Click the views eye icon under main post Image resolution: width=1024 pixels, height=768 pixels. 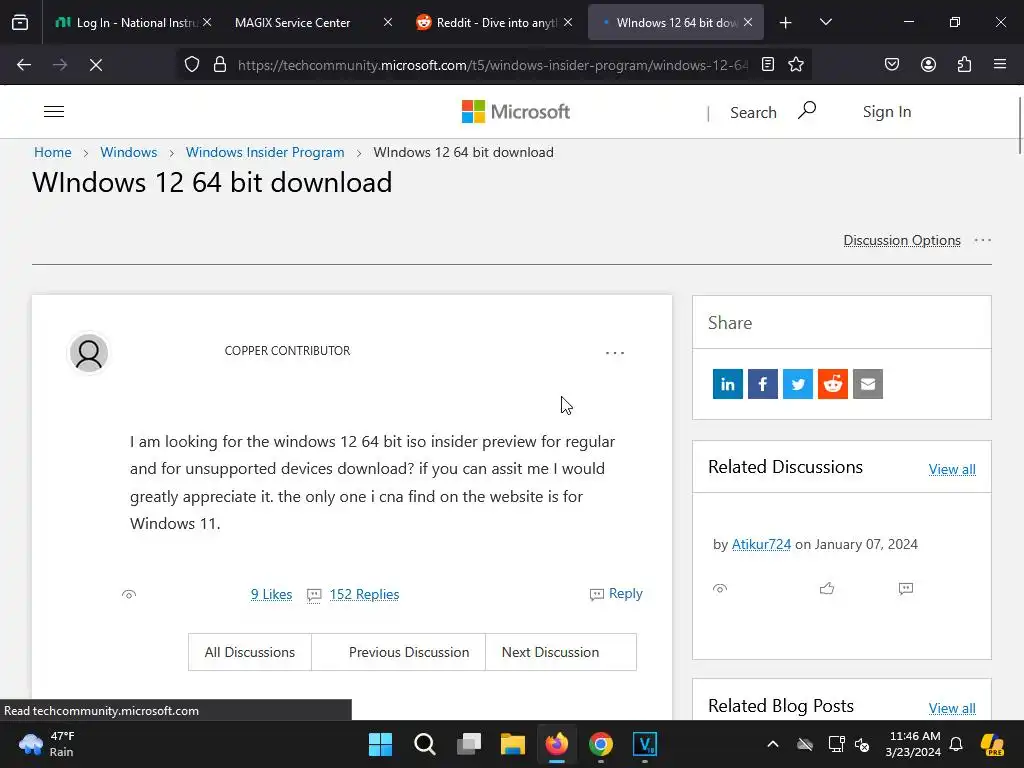click(x=129, y=594)
